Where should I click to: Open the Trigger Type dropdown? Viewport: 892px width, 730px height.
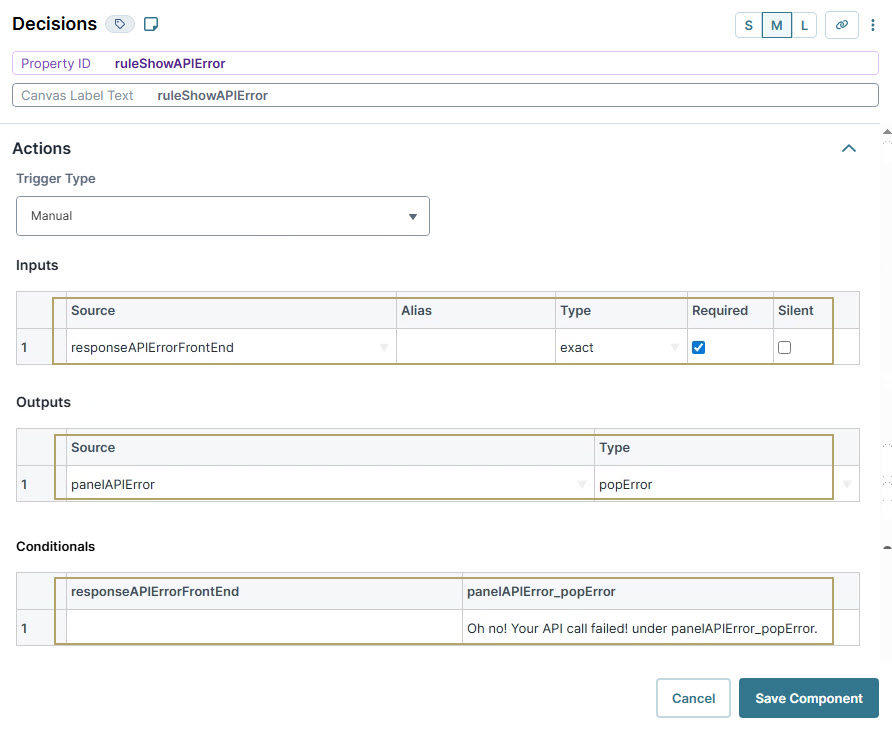(222, 215)
